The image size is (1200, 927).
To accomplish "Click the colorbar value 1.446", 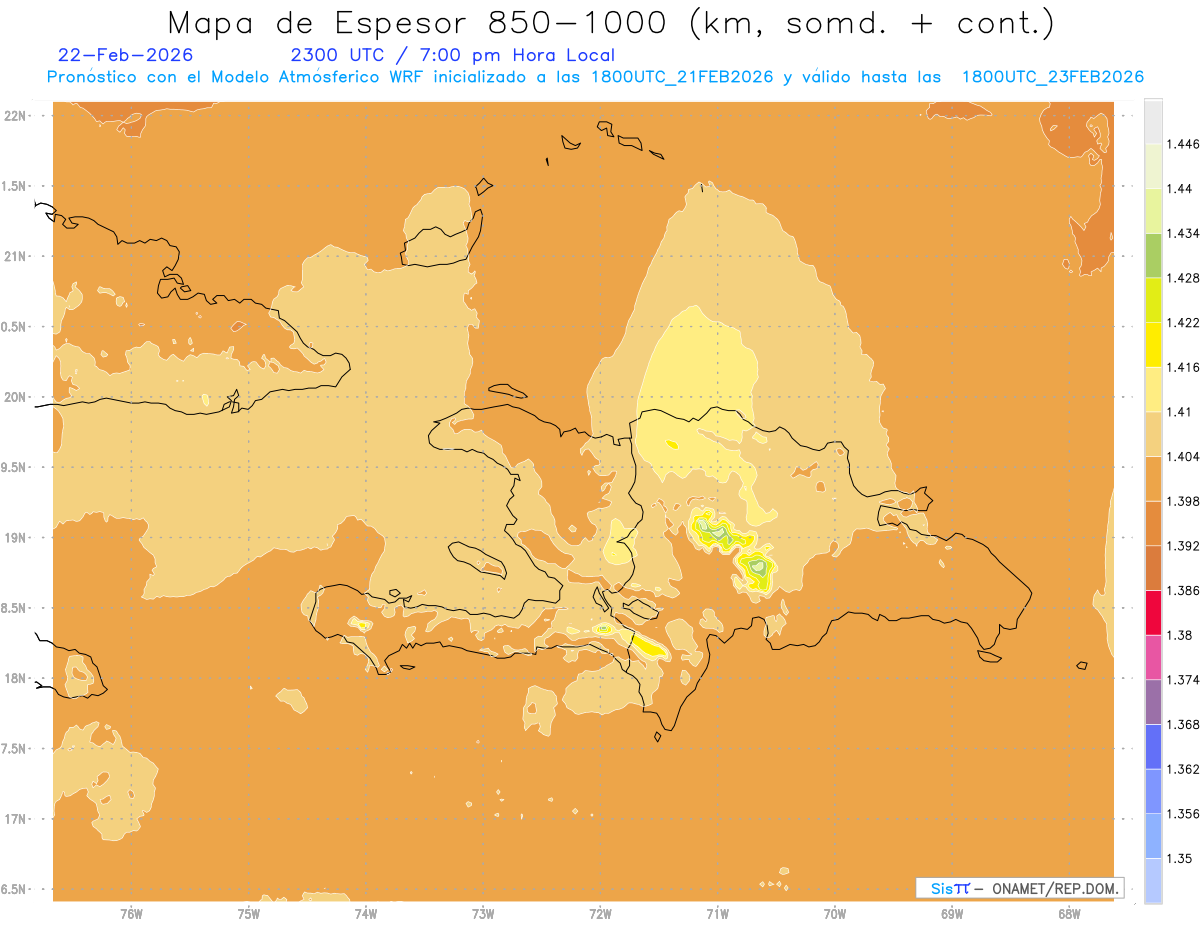I will [x=1185, y=144].
